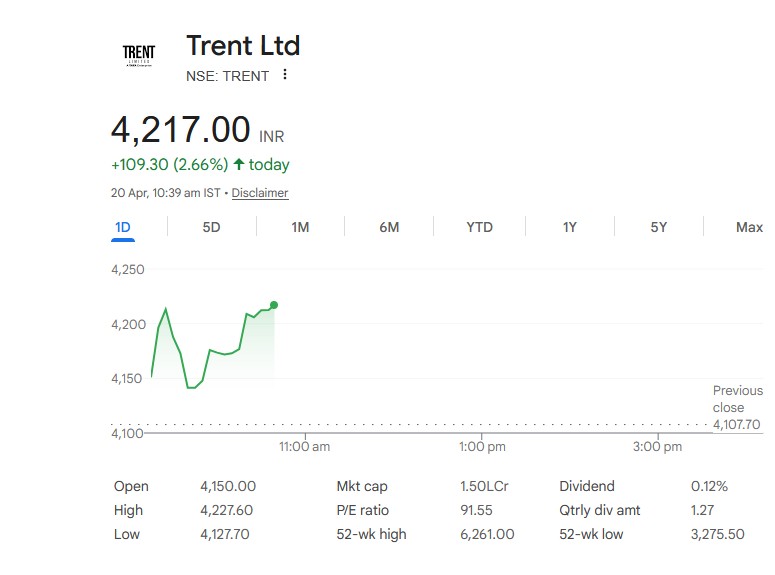Click the green current-price dot on chart
The image size is (775, 575).
pyautogui.click(x=274, y=305)
